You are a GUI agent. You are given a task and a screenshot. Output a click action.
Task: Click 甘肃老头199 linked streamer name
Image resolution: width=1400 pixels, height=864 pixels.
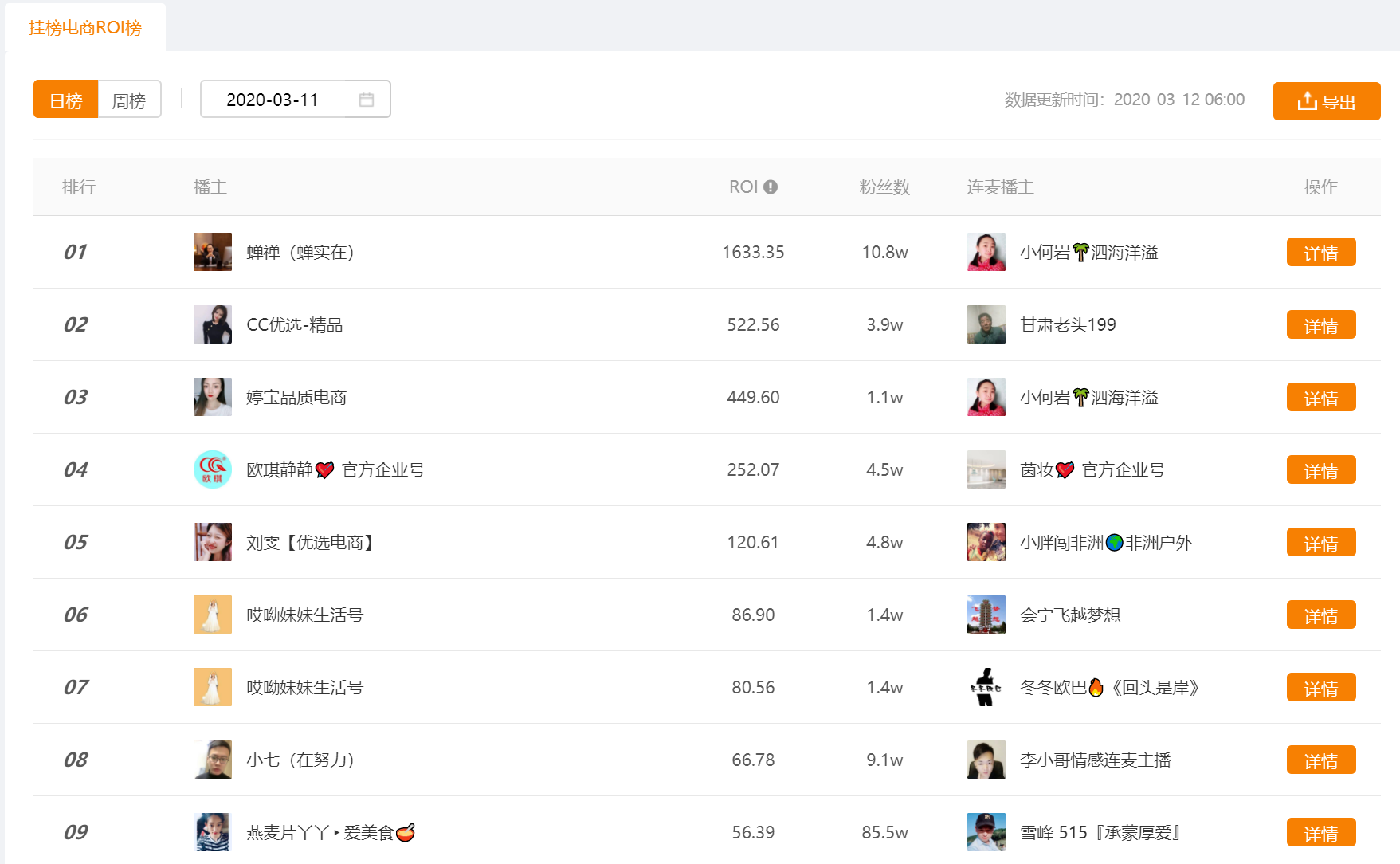click(x=1068, y=325)
